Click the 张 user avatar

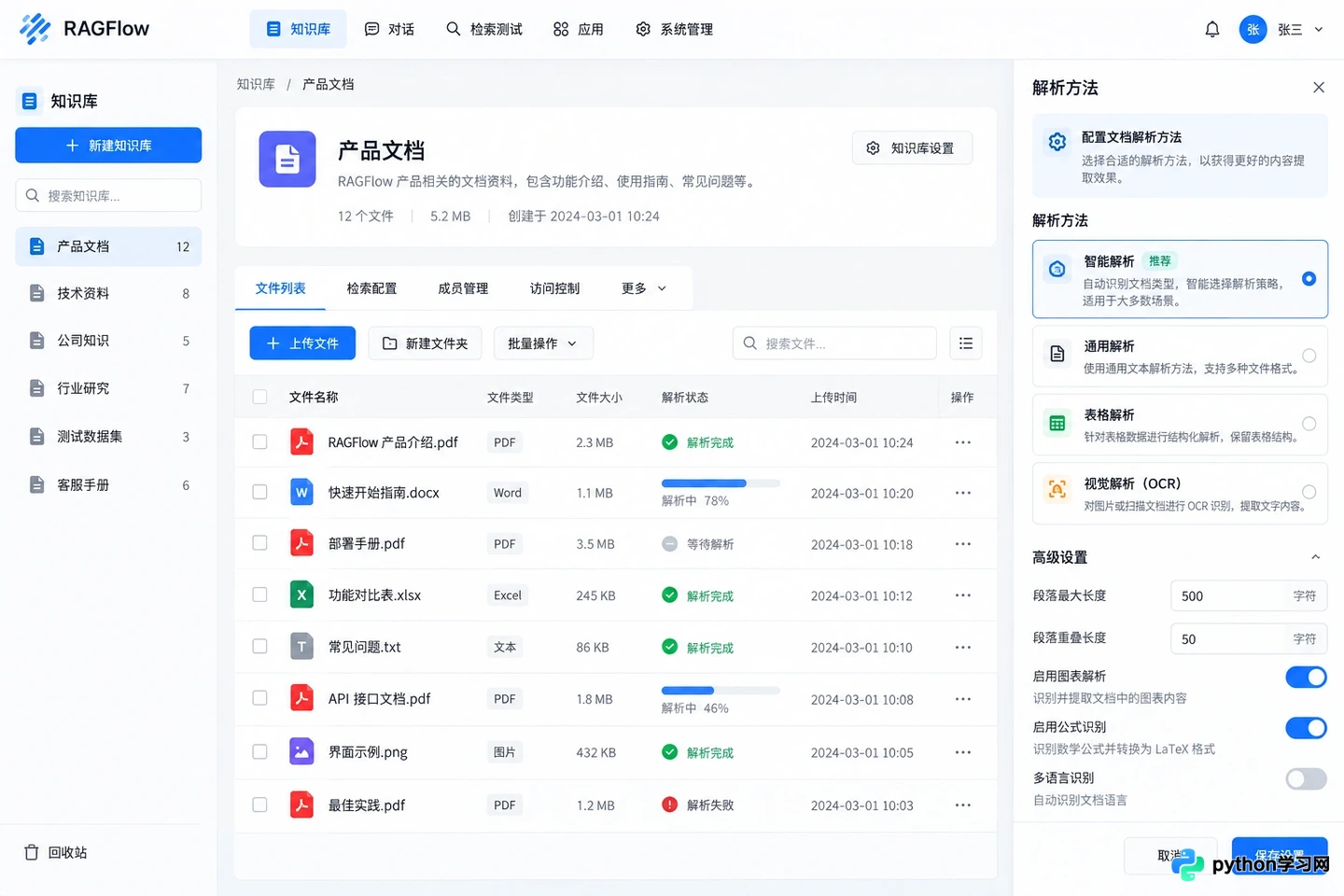pos(1253,29)
